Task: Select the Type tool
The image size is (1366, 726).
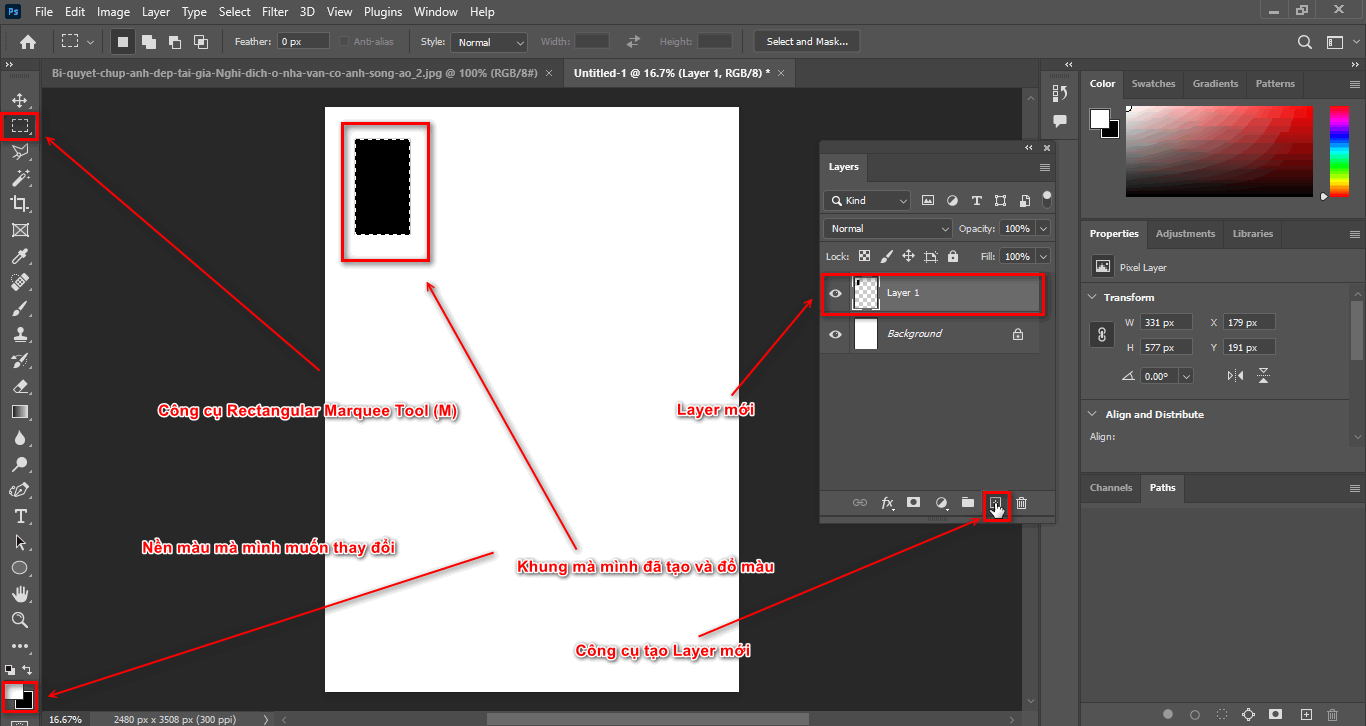Action: [20, 516]
